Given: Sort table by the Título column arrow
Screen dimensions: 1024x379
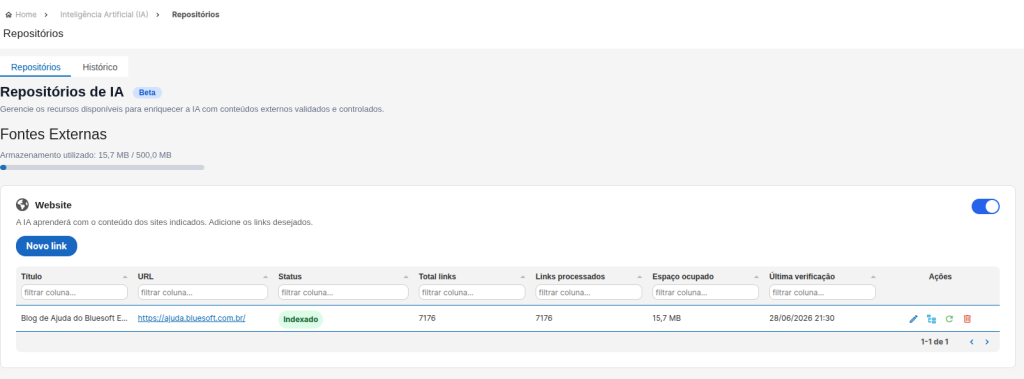Looking at the screenshot, I should click(125, 277).
